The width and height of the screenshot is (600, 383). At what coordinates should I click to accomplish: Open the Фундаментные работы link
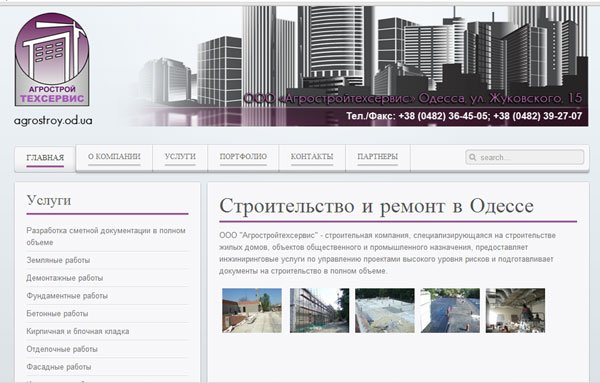67,296
